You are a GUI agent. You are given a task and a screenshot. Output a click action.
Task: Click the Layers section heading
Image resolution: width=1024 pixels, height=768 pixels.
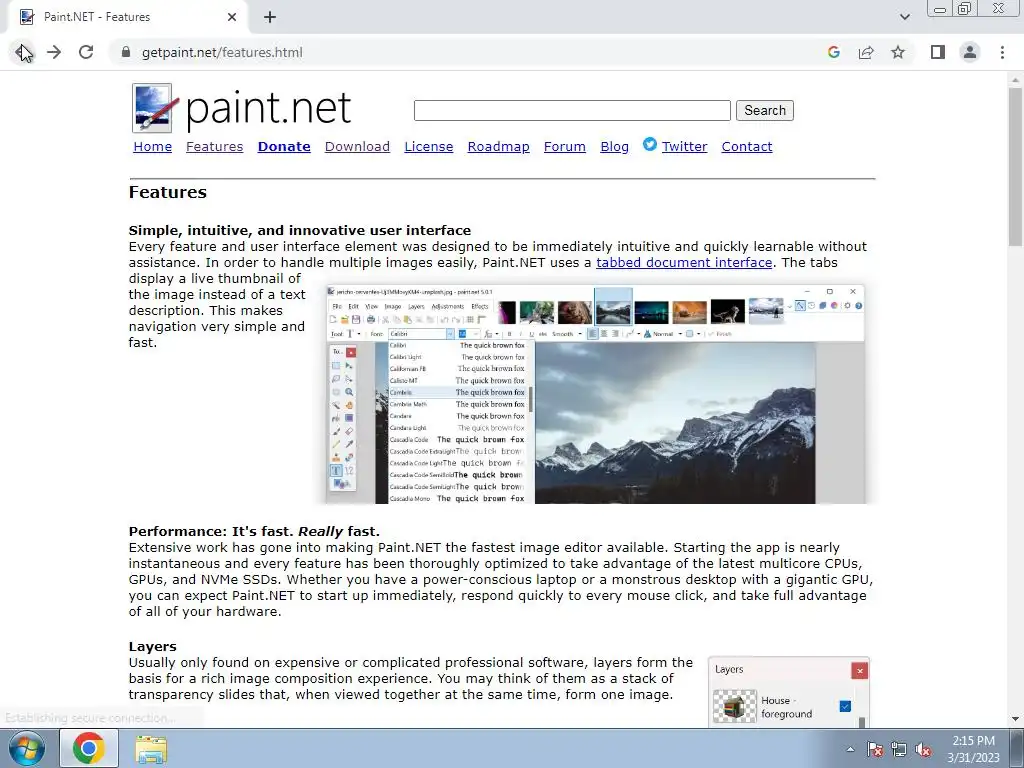[x=153, y=647]
